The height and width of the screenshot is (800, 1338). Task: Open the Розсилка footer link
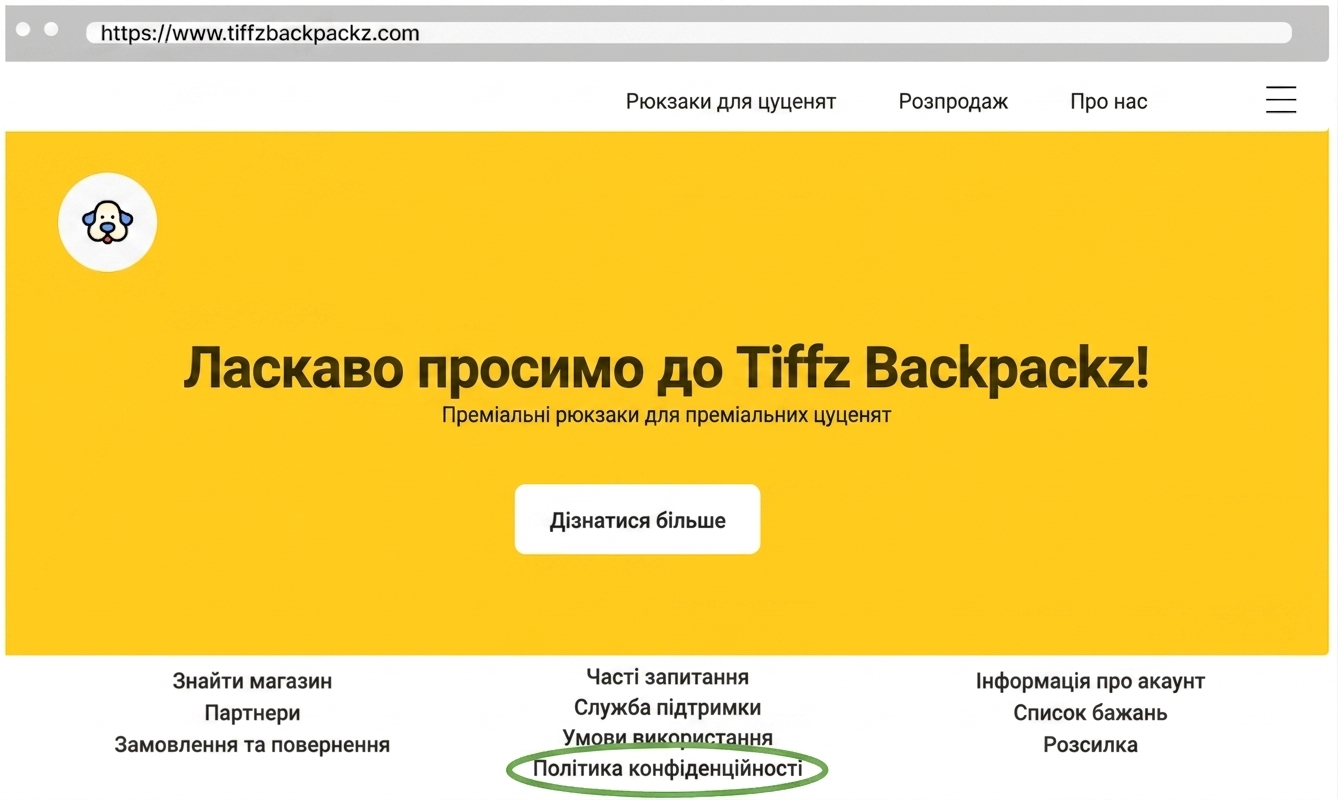click(x=1090, y=745)
